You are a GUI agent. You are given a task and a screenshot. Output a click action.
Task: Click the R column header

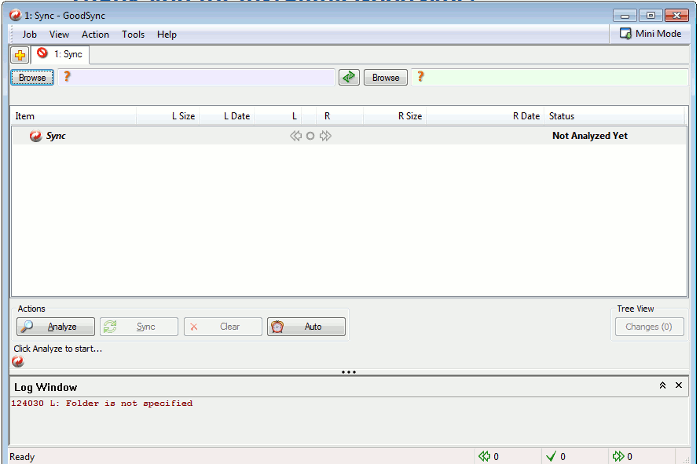[340, 116]
